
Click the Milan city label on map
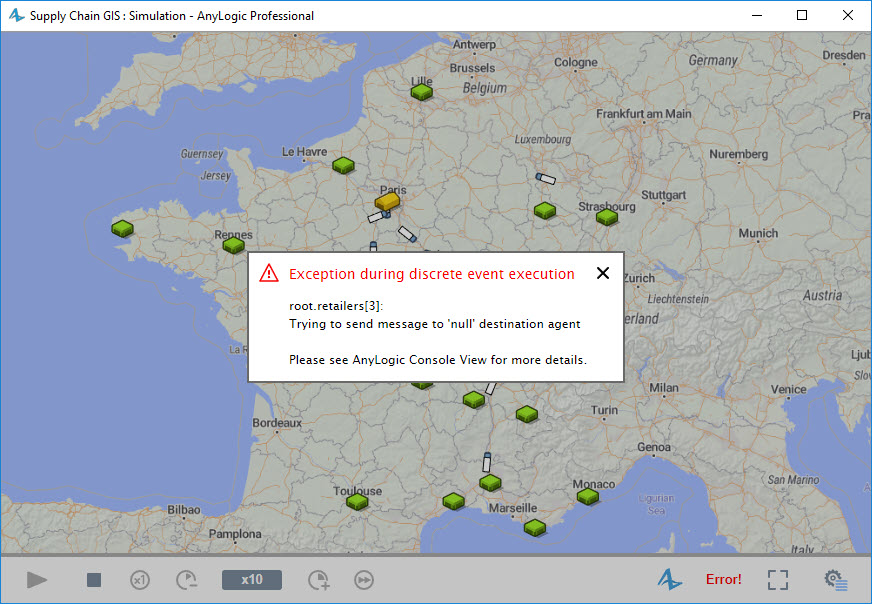(664, 388)
